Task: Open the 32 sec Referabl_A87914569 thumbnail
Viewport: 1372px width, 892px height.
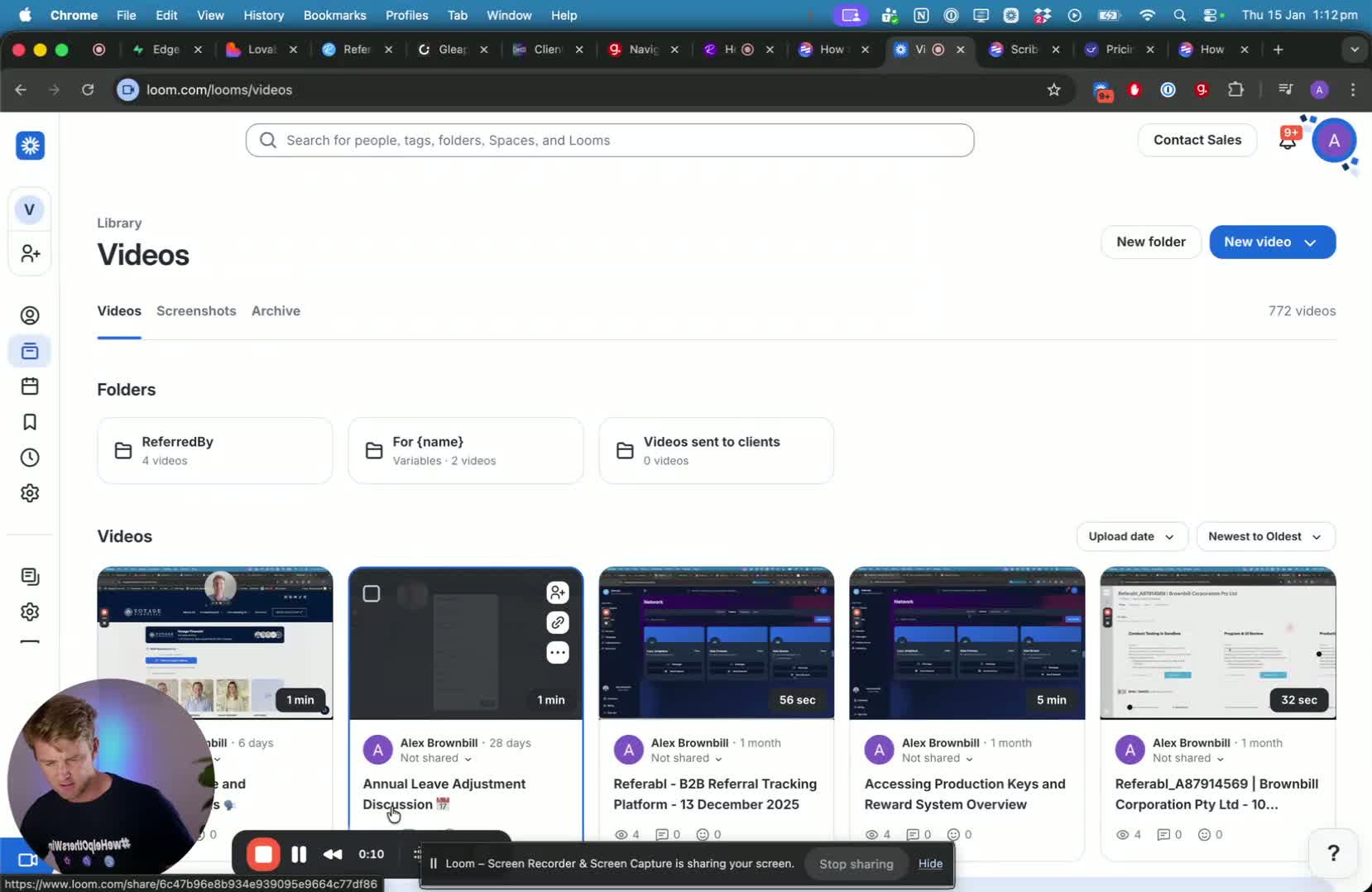Action: click(x=1218, y=643)
